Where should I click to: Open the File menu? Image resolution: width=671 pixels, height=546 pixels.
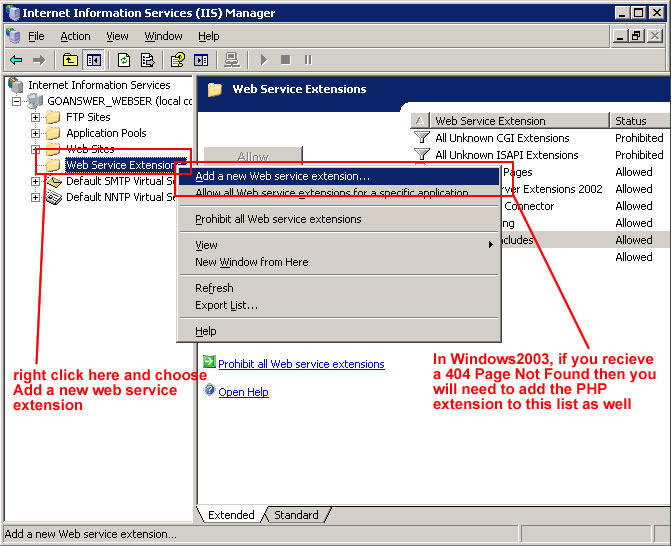(x=36, y=36)
